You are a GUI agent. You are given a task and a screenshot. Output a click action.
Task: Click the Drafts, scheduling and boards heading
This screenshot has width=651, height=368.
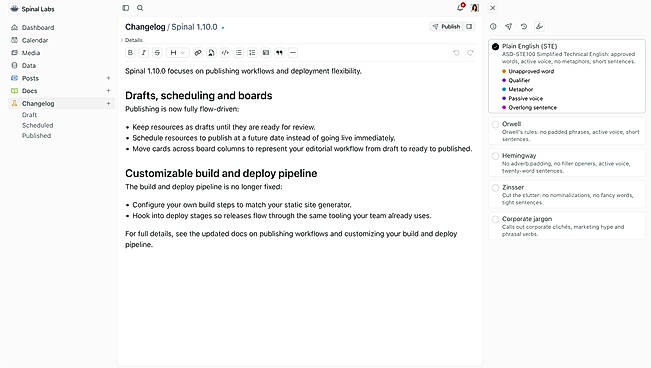click(198, 96)
